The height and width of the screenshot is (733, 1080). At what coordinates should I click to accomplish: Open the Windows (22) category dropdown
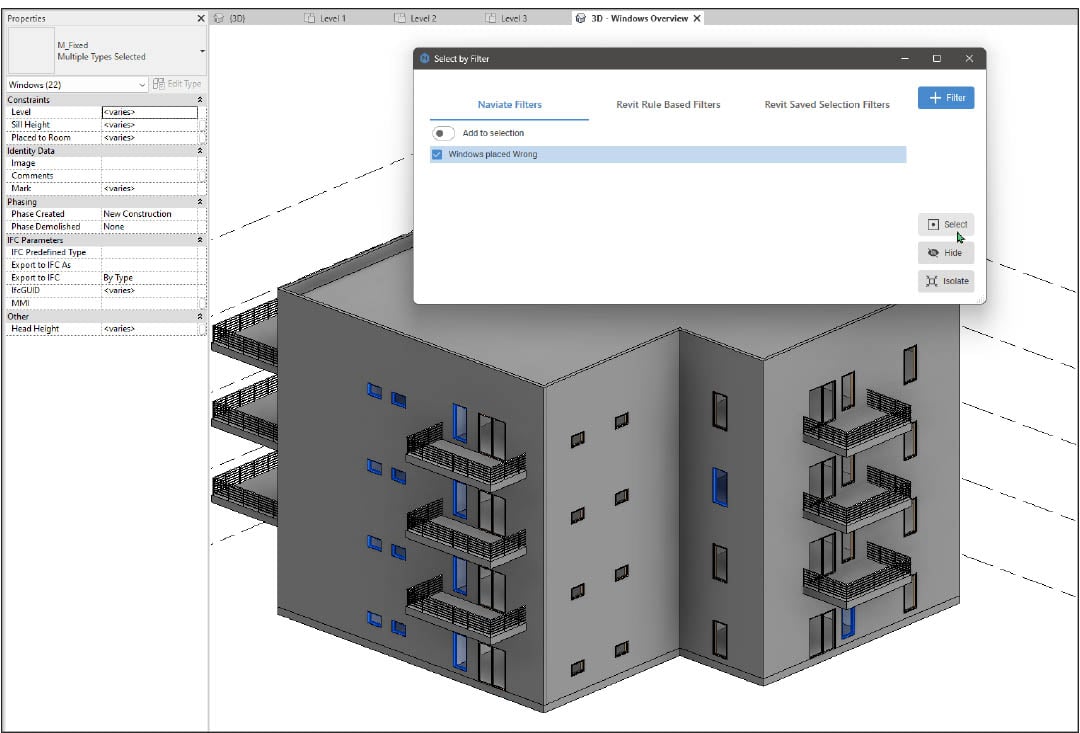click(x=141, y=85)
